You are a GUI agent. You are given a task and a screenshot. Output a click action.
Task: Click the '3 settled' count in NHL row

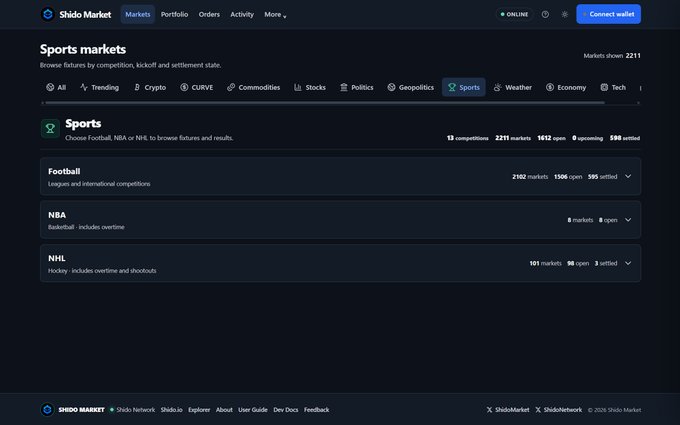point(605,263)
